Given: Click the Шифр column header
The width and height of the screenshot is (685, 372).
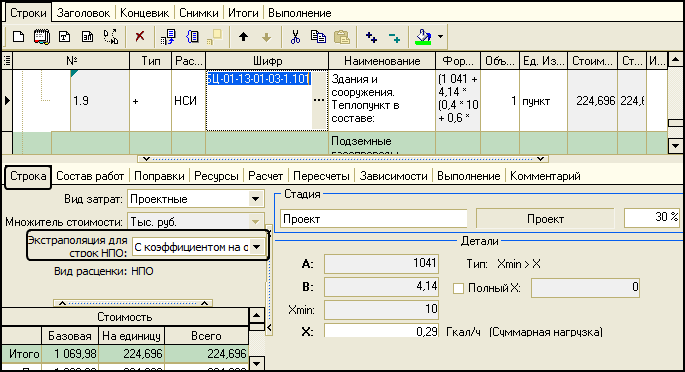Looking at the screenshot, I should point(267,61).
